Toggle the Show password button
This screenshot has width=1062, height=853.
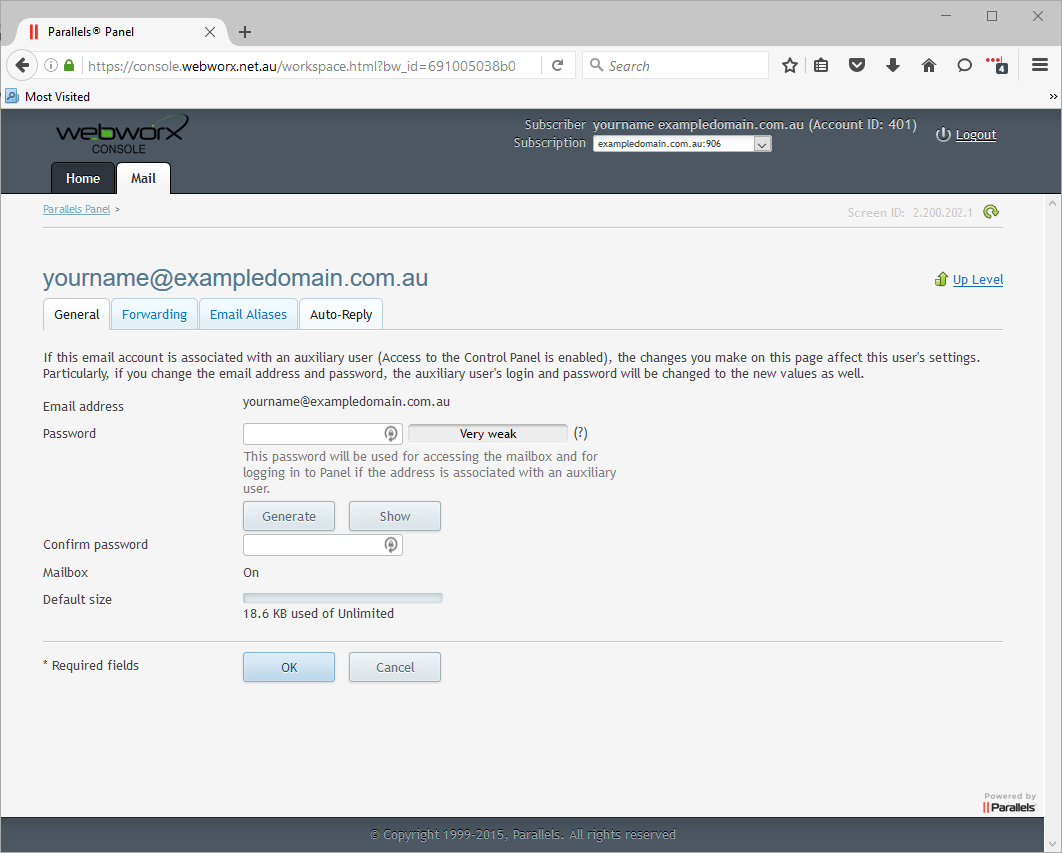[394, 516]
